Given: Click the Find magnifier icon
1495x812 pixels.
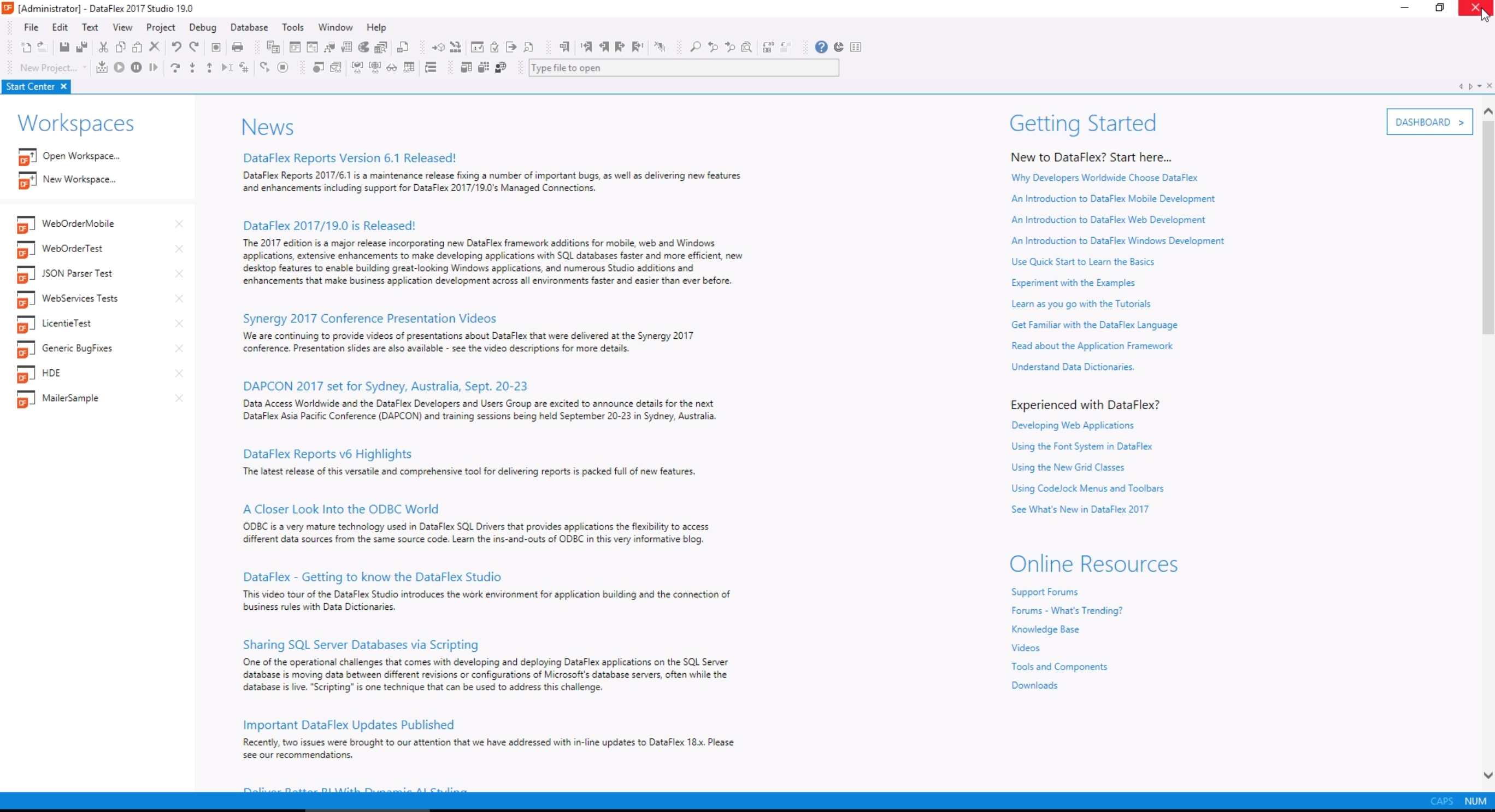Looking at the screenshot, I should 694,47.
